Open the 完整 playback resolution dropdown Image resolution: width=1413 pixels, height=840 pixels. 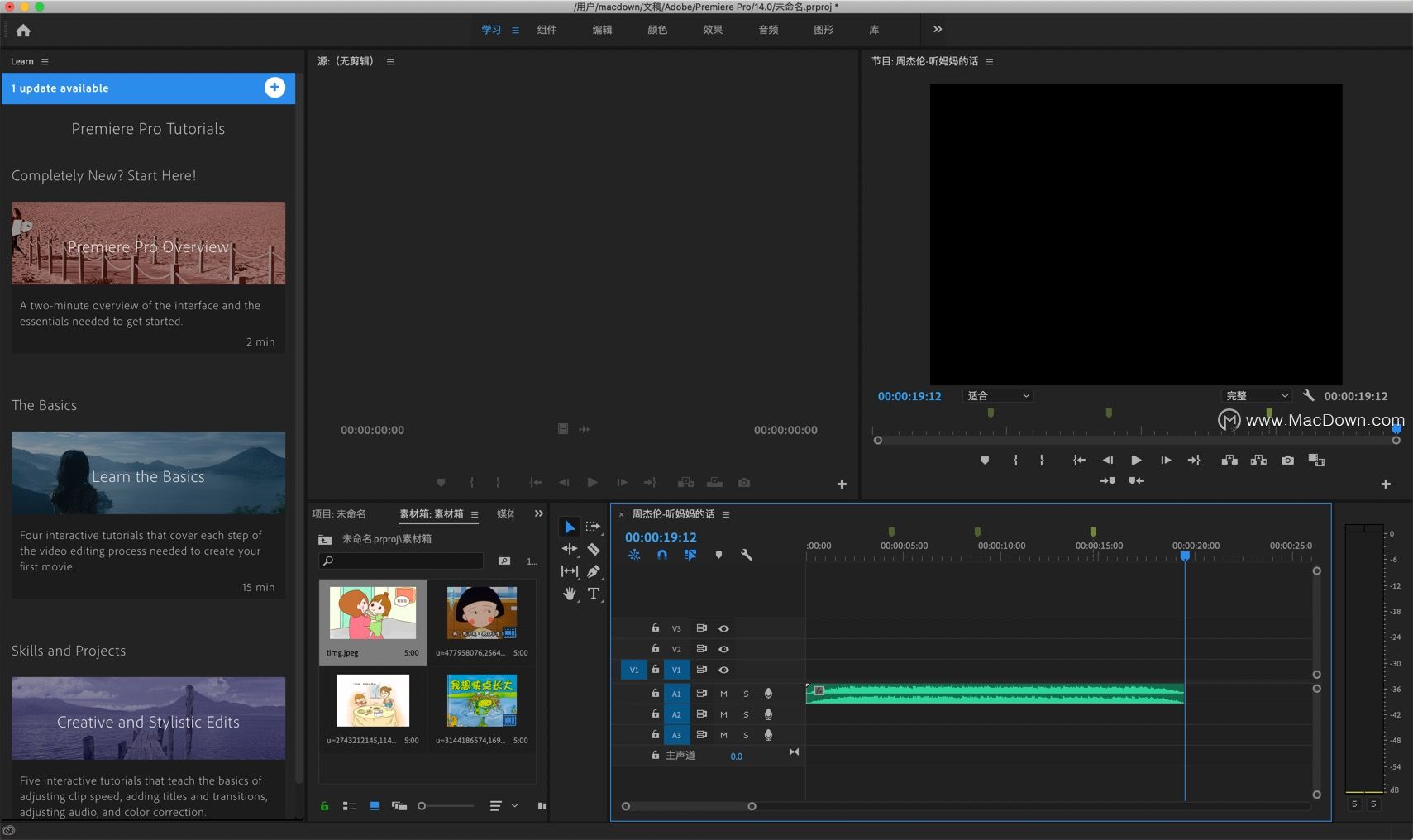point(1256,396)
